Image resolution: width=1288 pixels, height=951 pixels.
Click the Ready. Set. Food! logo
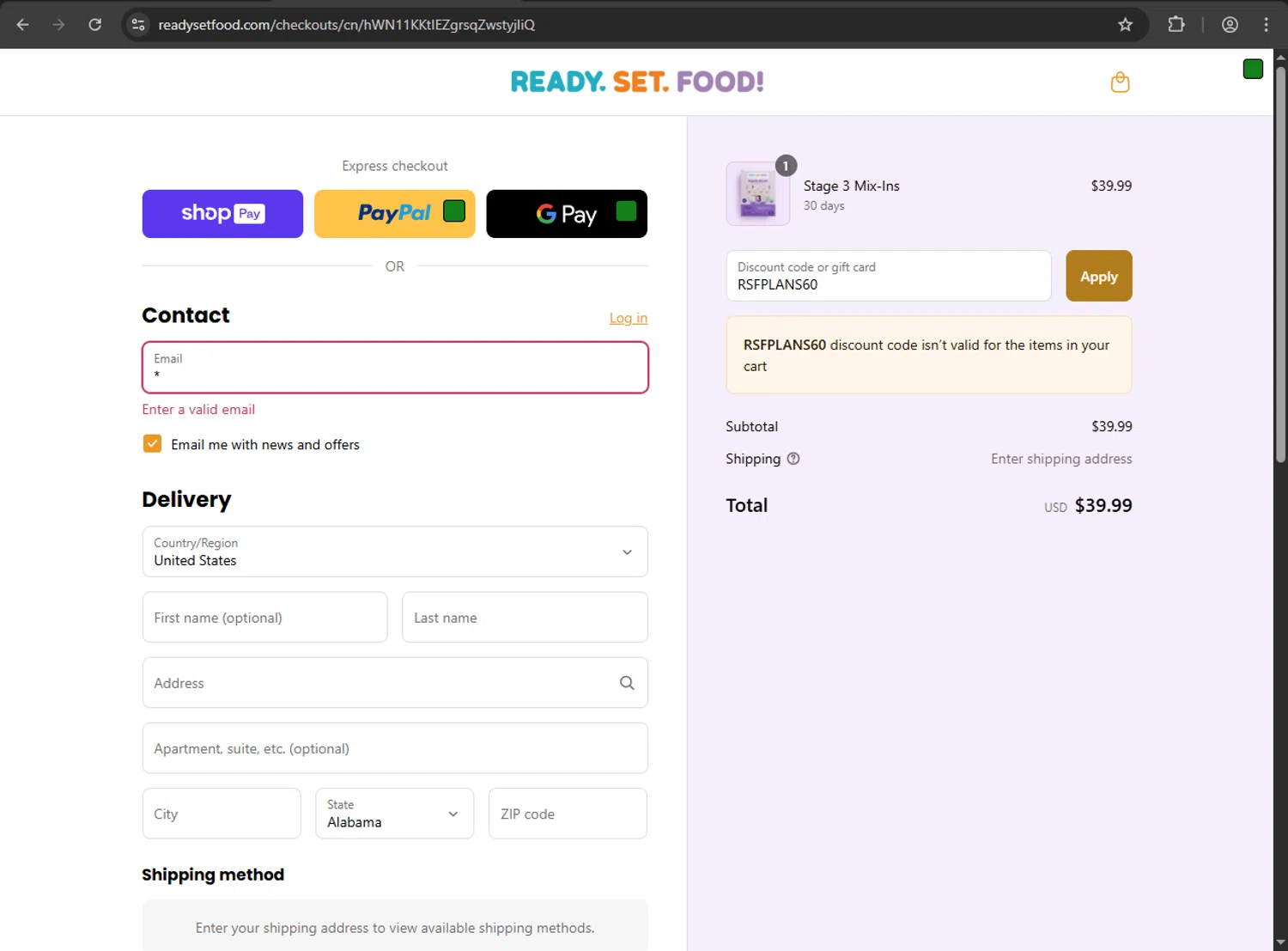pyautogui.click(x=637, y=82)
